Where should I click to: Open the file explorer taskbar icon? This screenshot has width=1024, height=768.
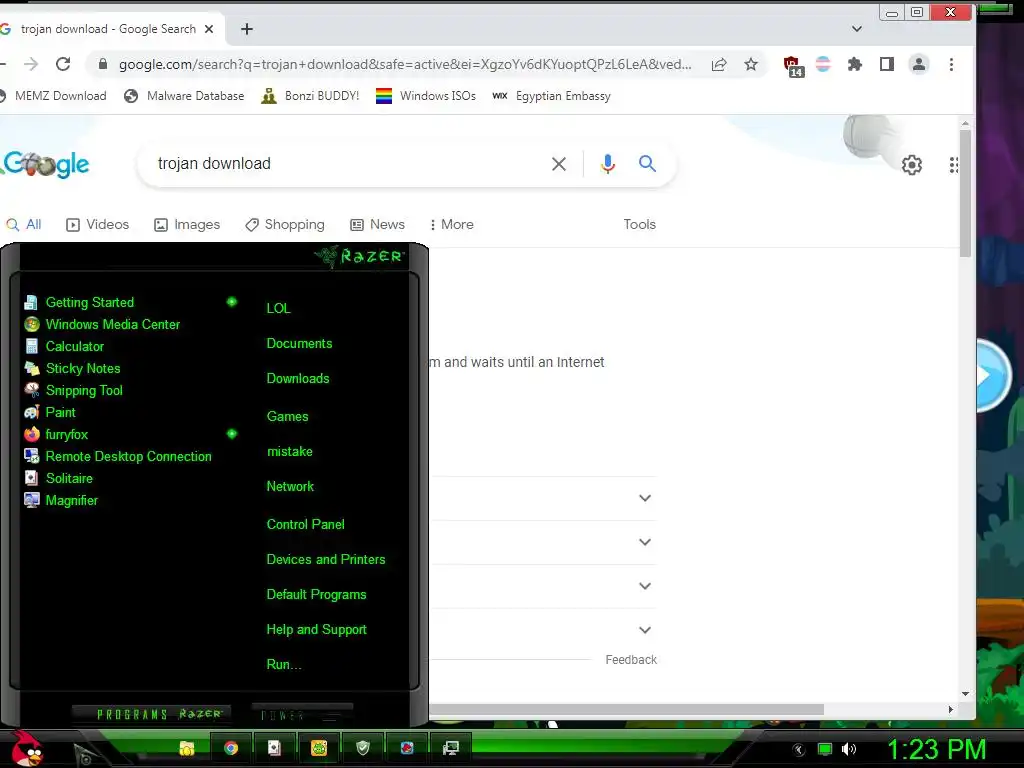tap(187, 748)
